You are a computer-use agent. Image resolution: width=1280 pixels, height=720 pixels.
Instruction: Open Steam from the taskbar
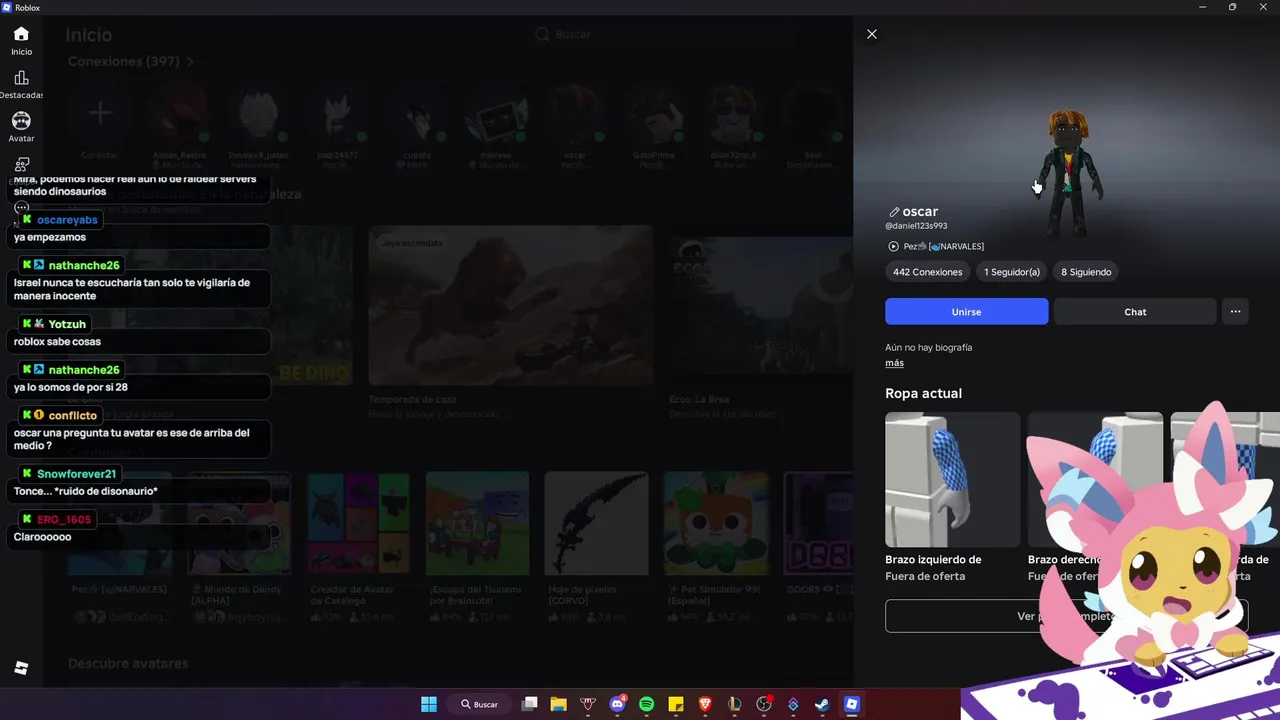point(822,704)
